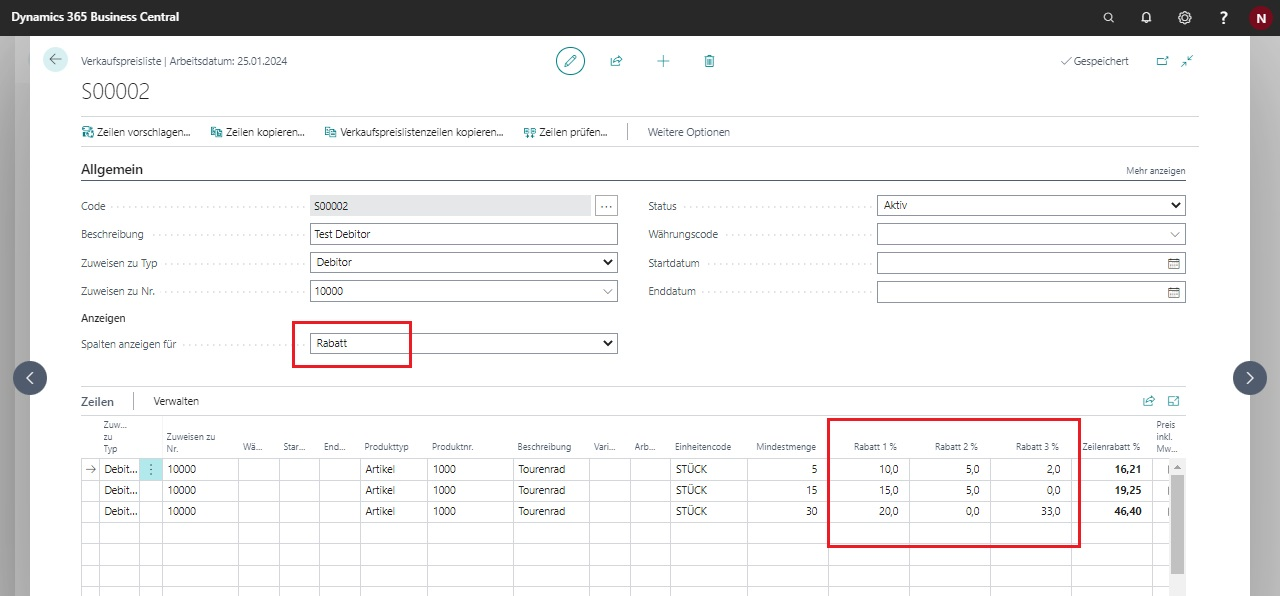The image size is (1280, 596).
Task: Click 'Mehr anzeigen' link
Action: [x=1155, y=171]
